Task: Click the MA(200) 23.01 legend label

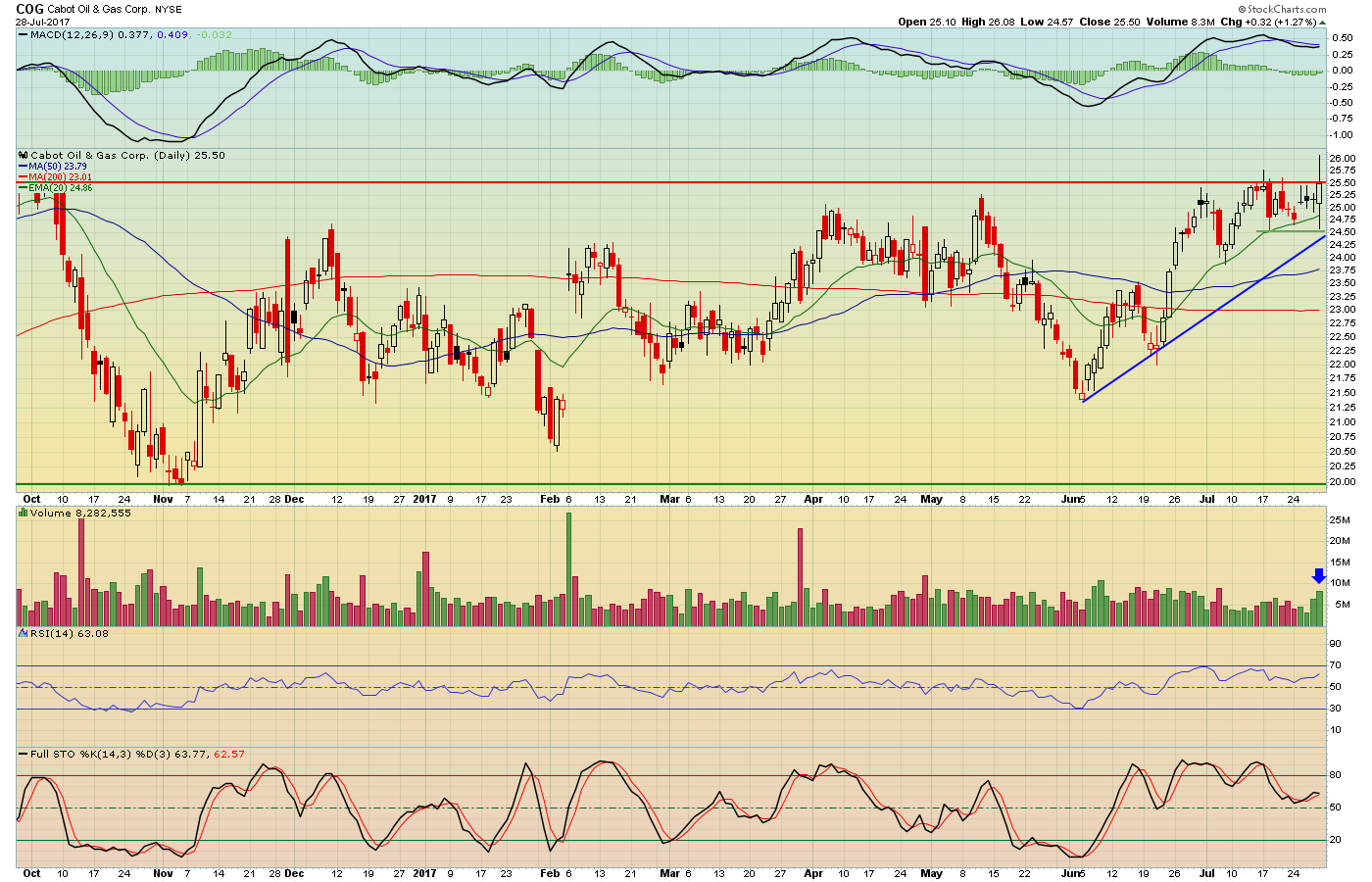Action: pyautogui.click(x=61, y=177)
